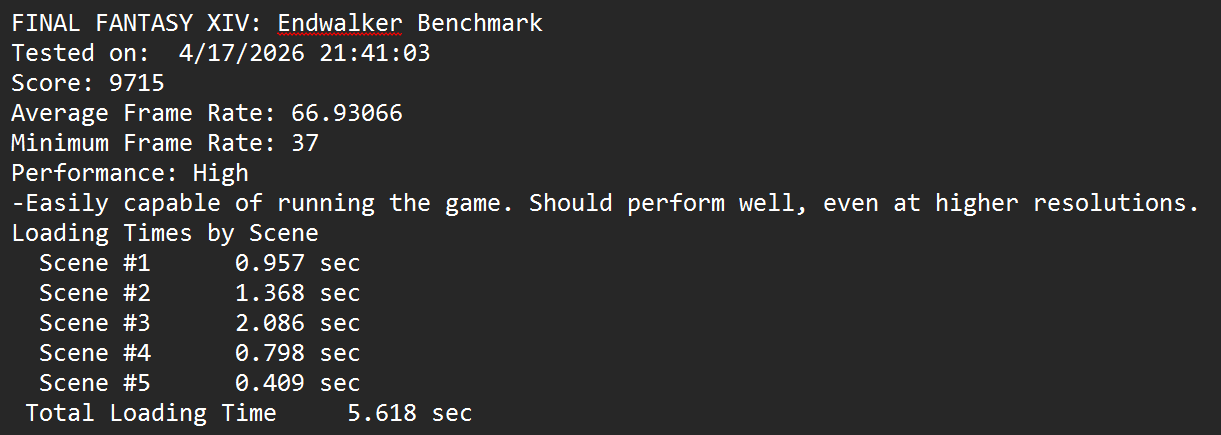Click the "Scene #1" label
The height and width of the screenshot is (435, 1221).
coord(94,263)
